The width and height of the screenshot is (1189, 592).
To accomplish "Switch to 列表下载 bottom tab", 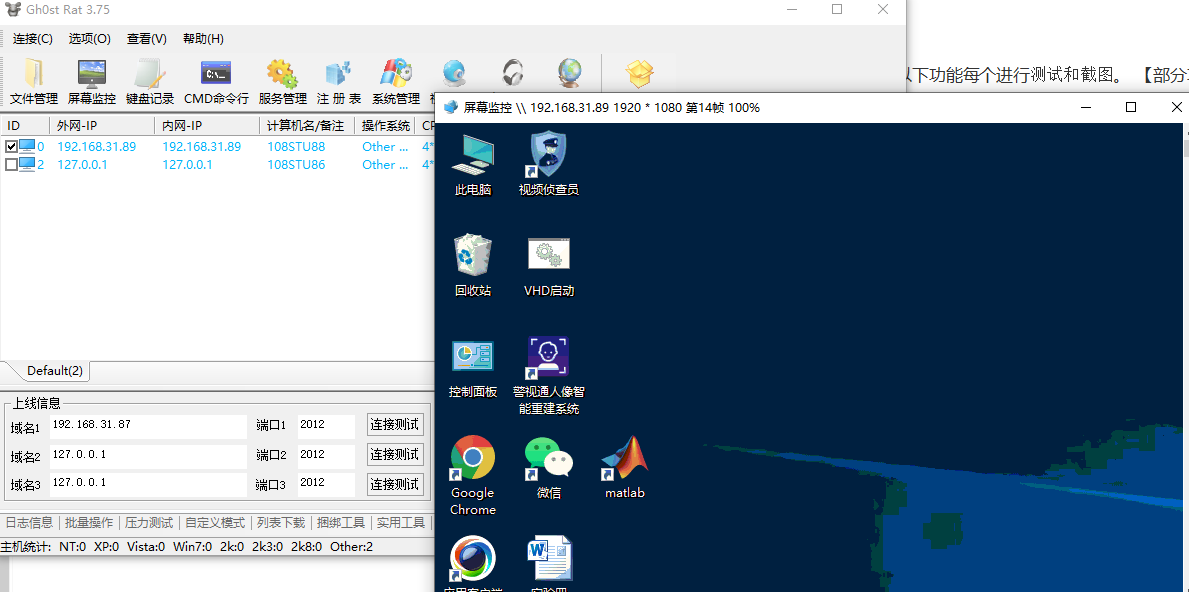I will tap(281, 522).
